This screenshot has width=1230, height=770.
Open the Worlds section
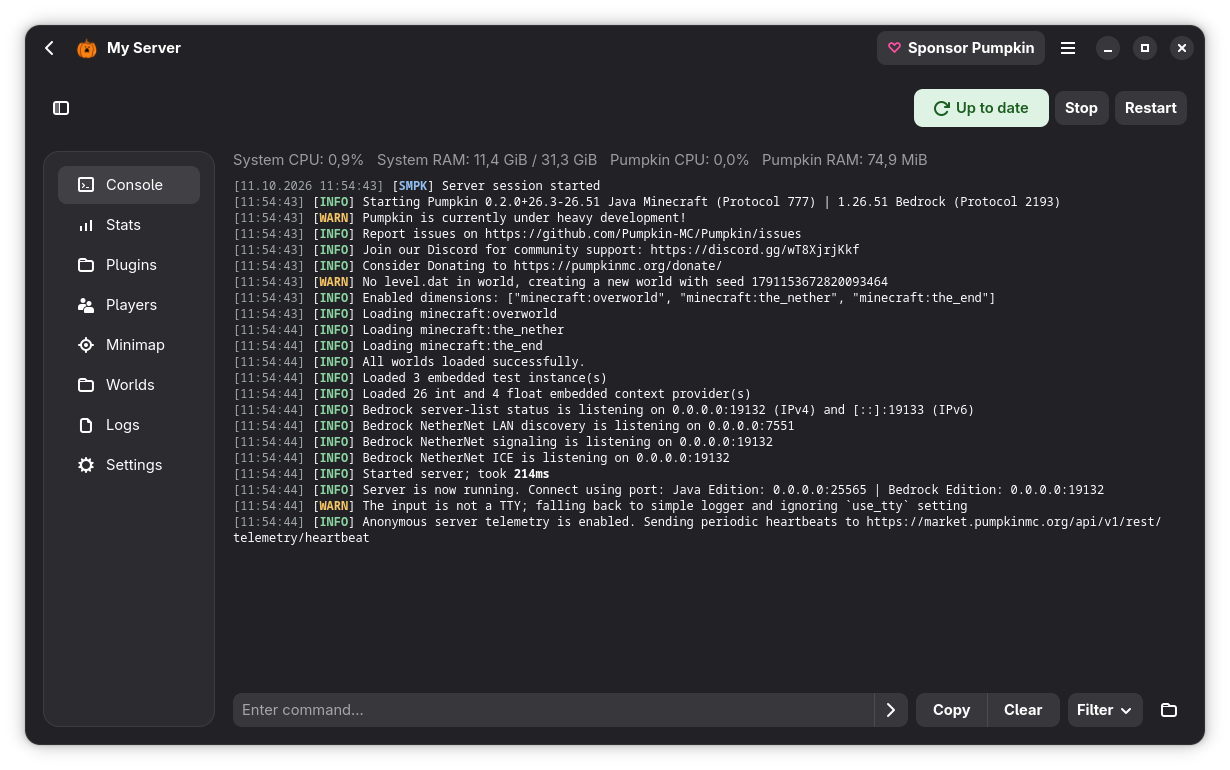129,385
